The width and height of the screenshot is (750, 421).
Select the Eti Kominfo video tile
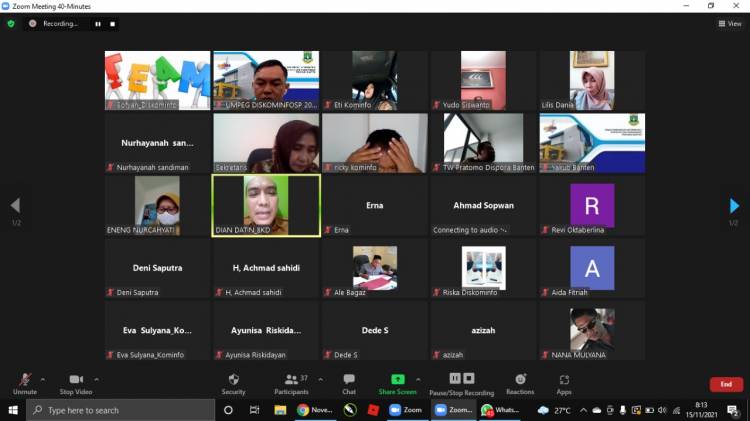[x=375, y=81]
